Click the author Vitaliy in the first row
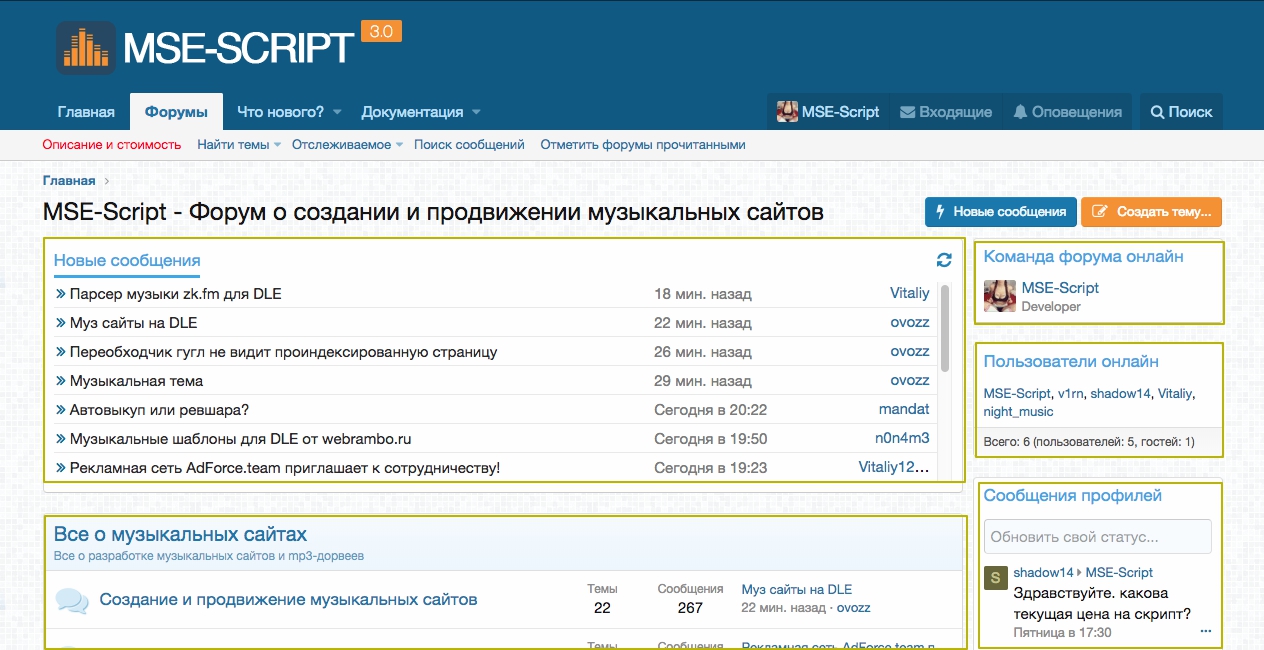Image resolution: width=1264 pixels, height=650 pixels. pyautogui.click(x=910, y=294)
